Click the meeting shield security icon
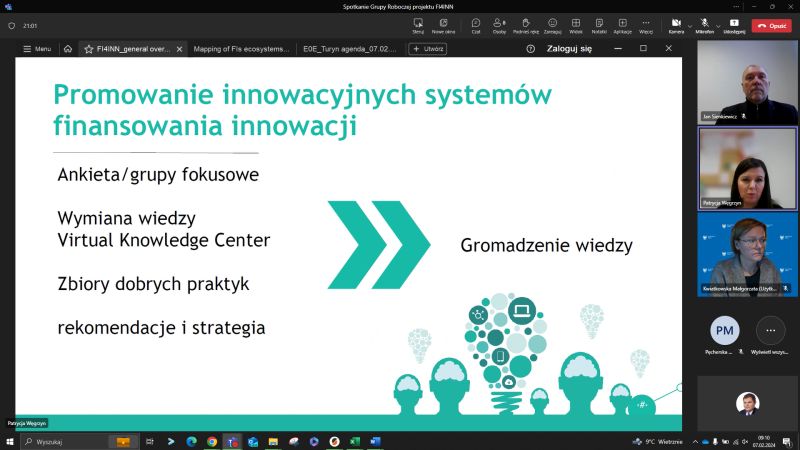Viewport: 800px width, 450px height. [x=12, y=26]
